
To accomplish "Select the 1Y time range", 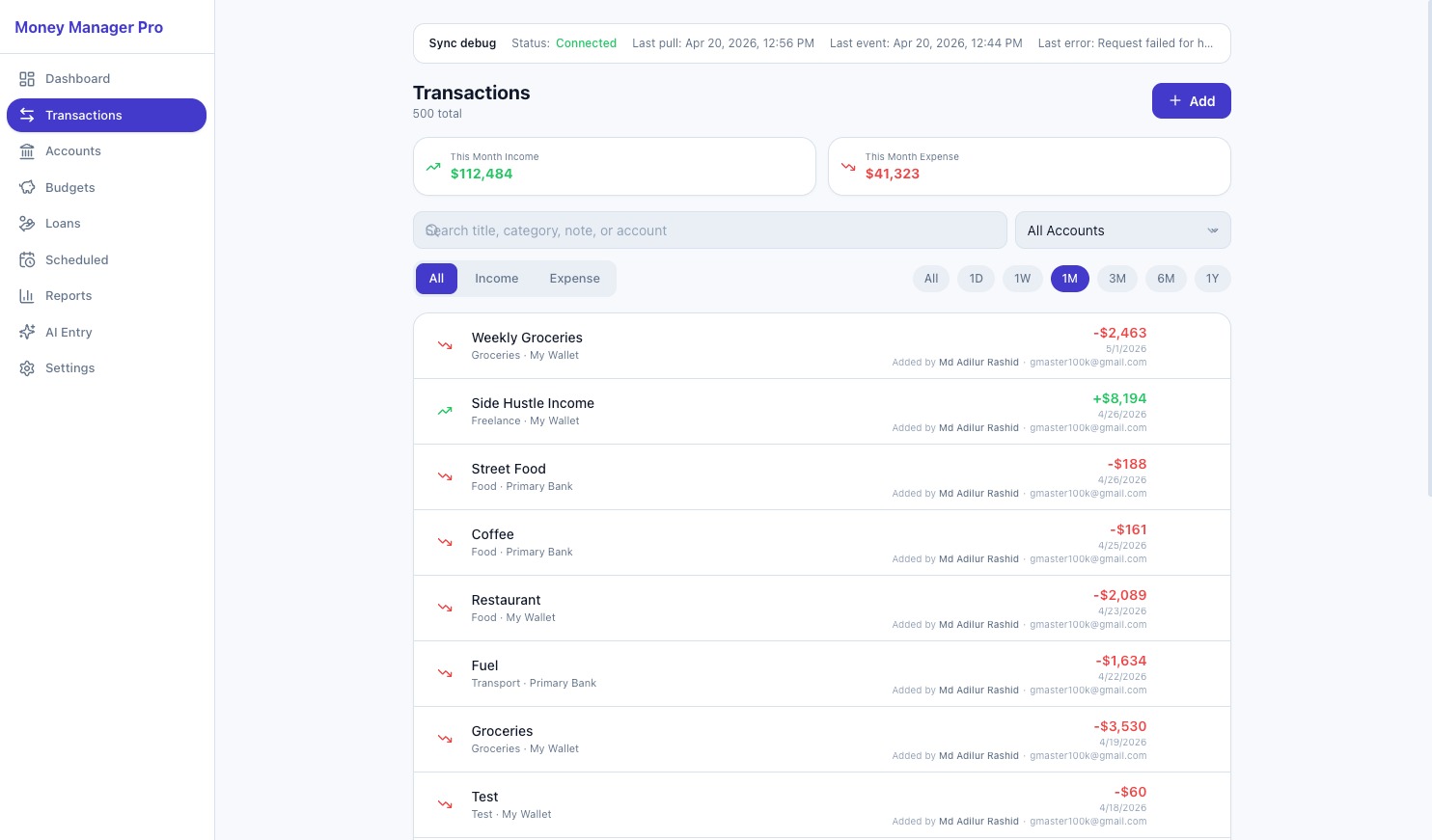I will [x=1212, y=278].
